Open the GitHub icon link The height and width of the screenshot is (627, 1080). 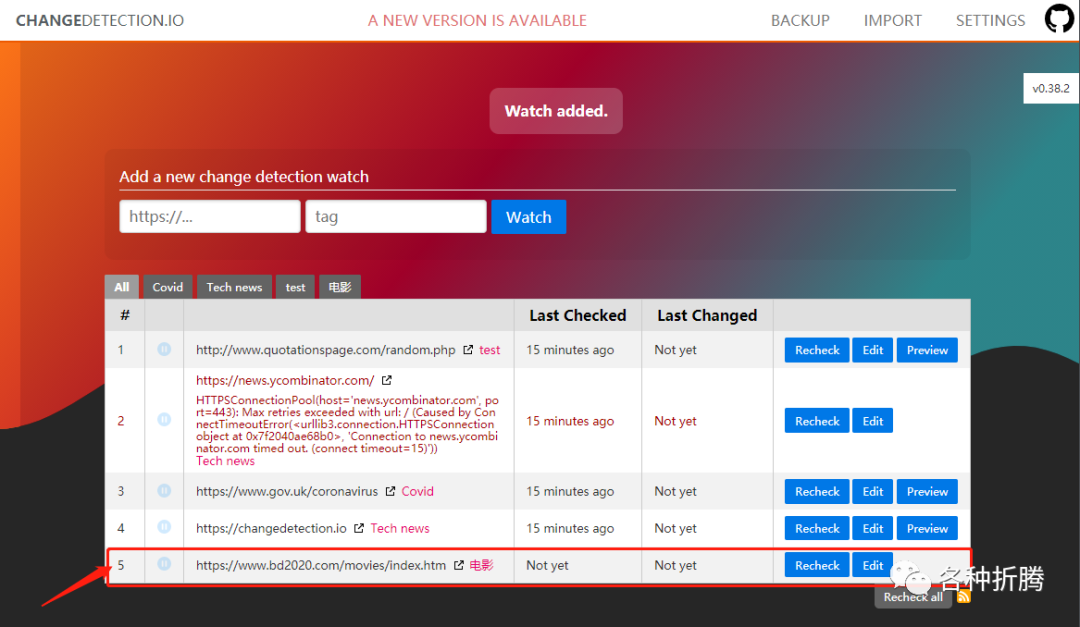point(1059,19)
